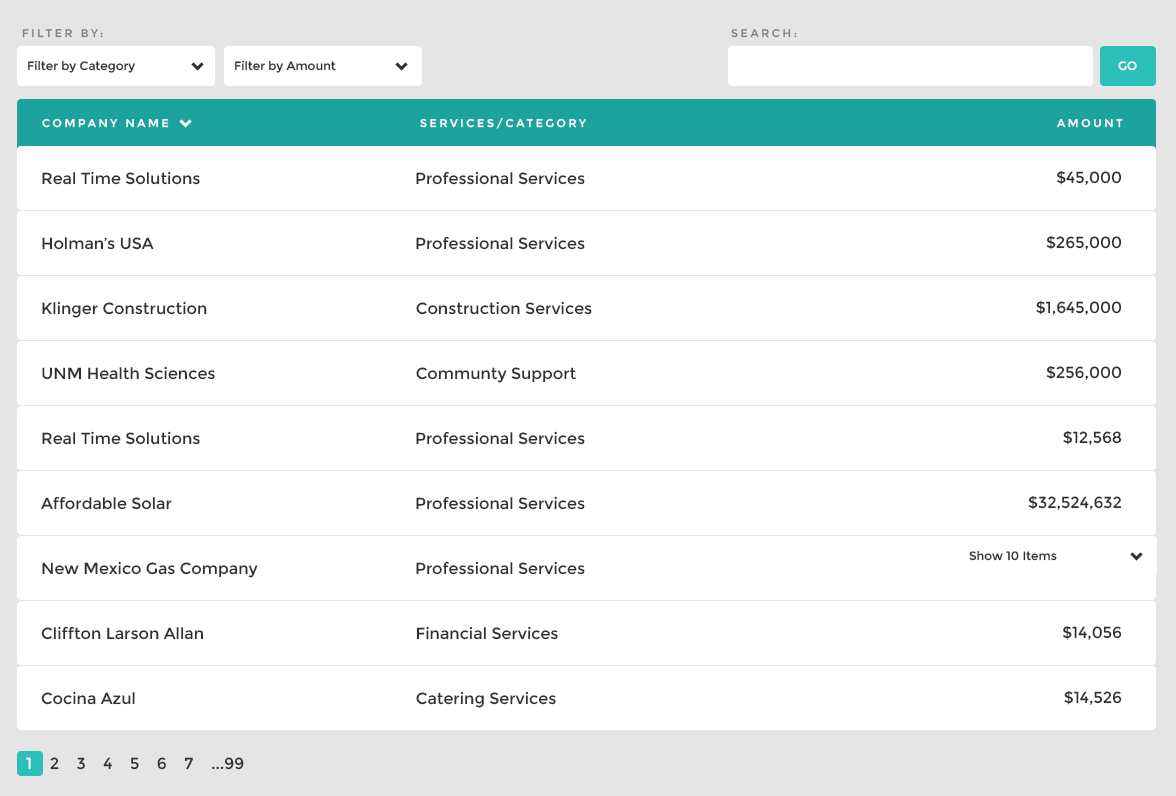This screenshot has height=796, width=1176.
Task: Open page 5 of the table
Action: tap(134, 764)
